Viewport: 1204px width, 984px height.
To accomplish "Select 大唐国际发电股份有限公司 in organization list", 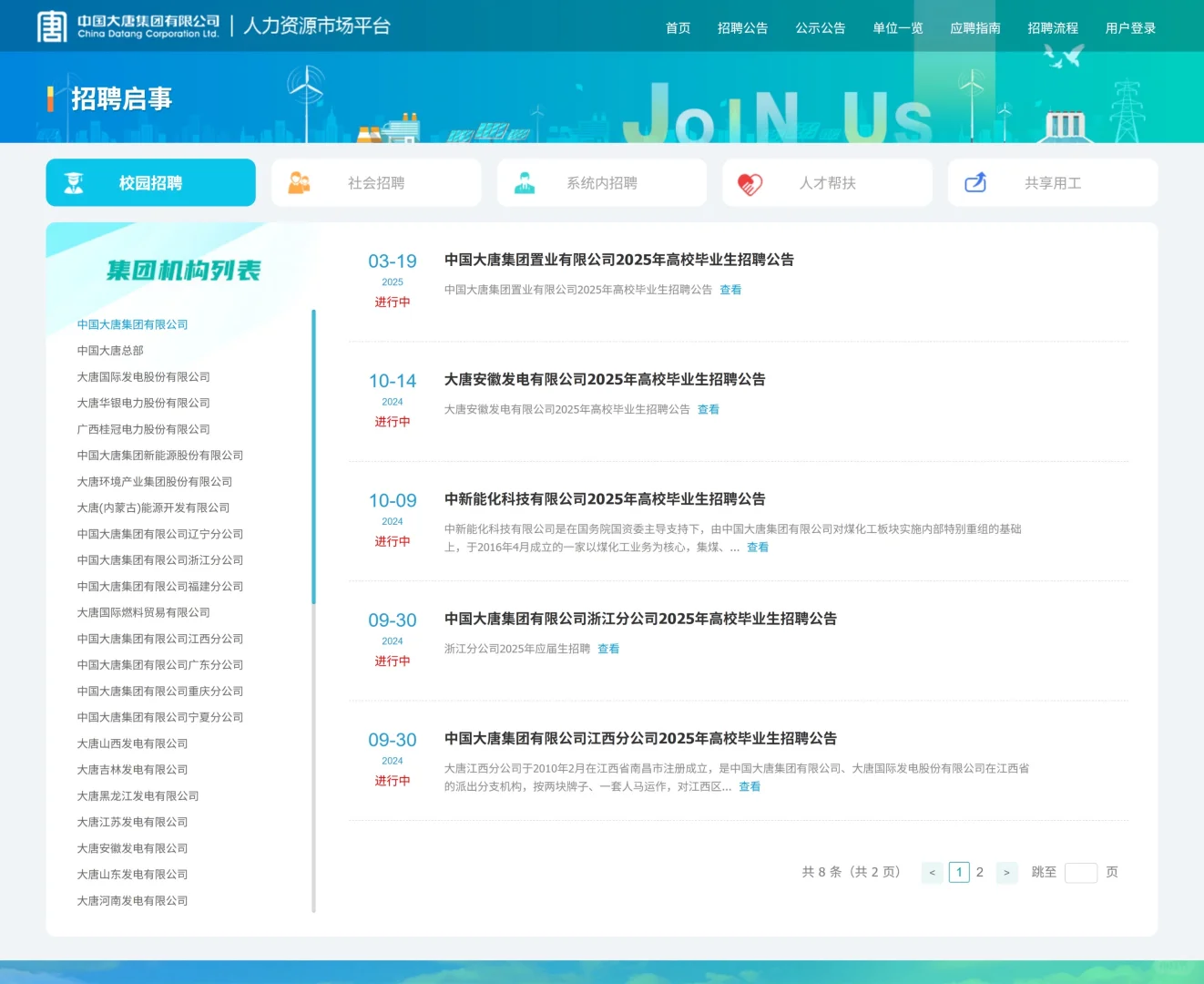I will pyautogui.click(x=144, y=377).
